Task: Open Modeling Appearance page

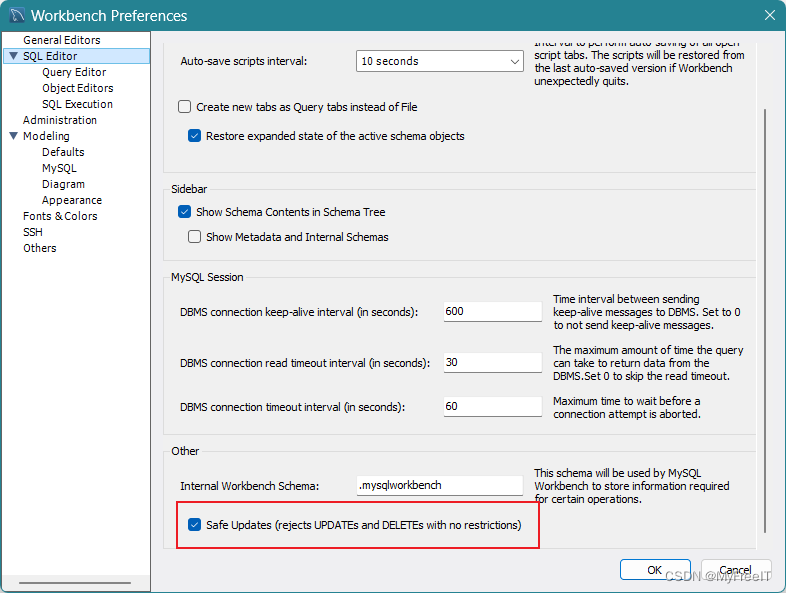Action: [72, 201]
